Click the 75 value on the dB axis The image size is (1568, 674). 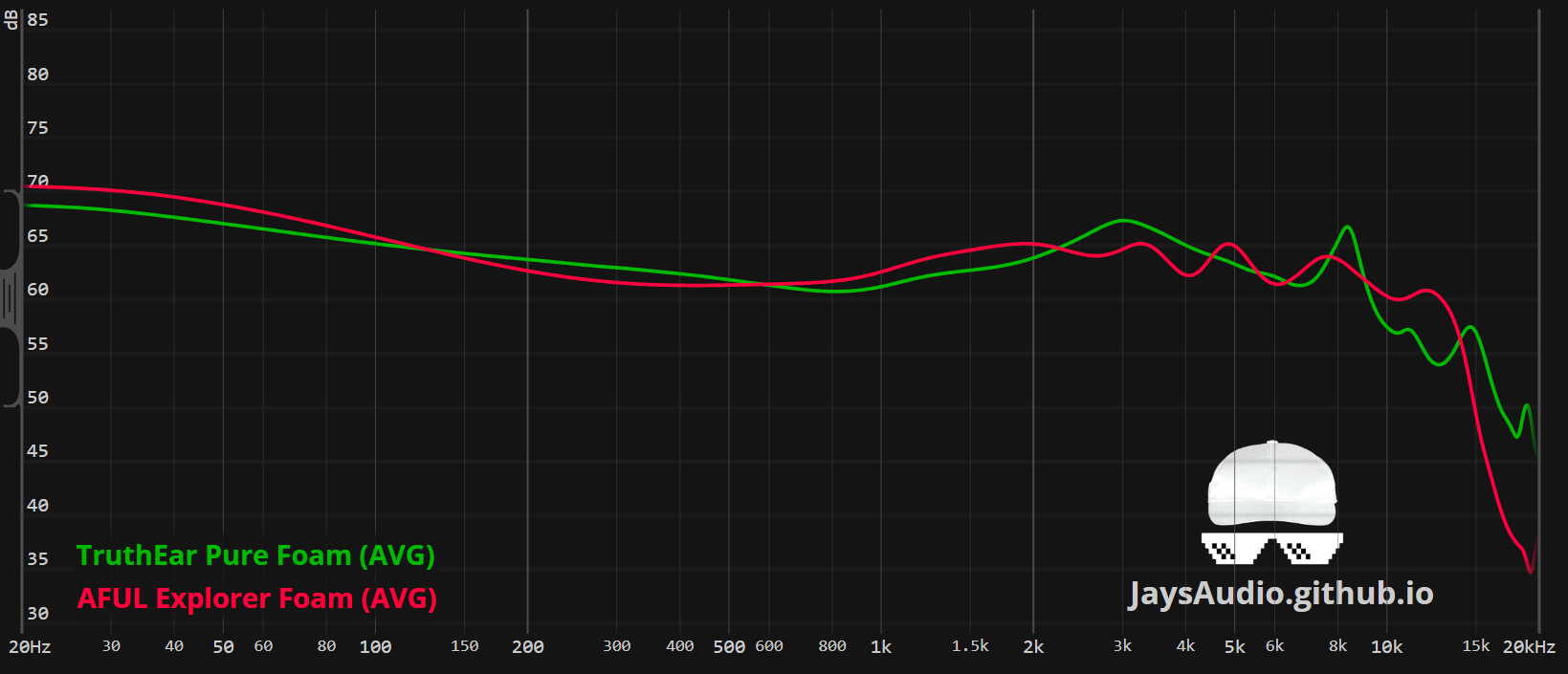[x=37, y=128]
